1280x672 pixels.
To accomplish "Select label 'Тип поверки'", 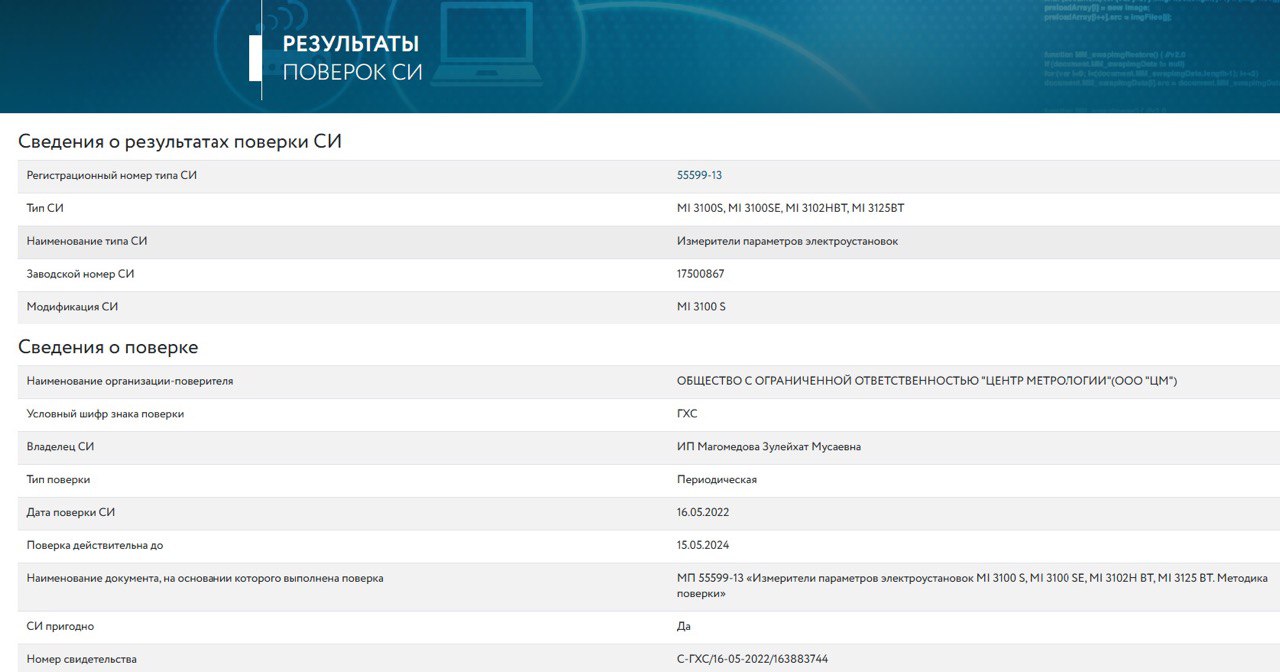I will click(x=58, y=480).
